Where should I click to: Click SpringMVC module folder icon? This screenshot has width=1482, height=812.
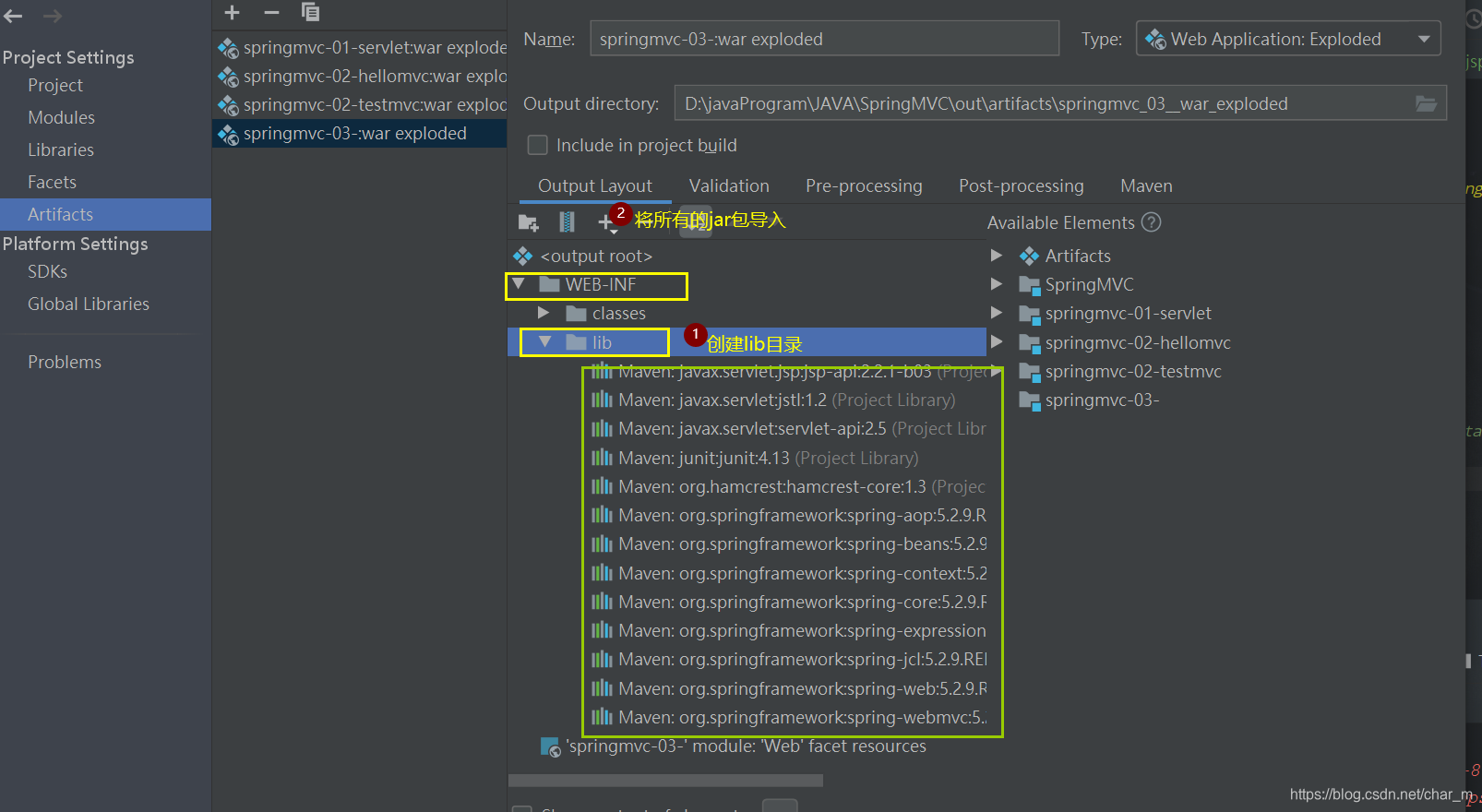point(1030,285)
